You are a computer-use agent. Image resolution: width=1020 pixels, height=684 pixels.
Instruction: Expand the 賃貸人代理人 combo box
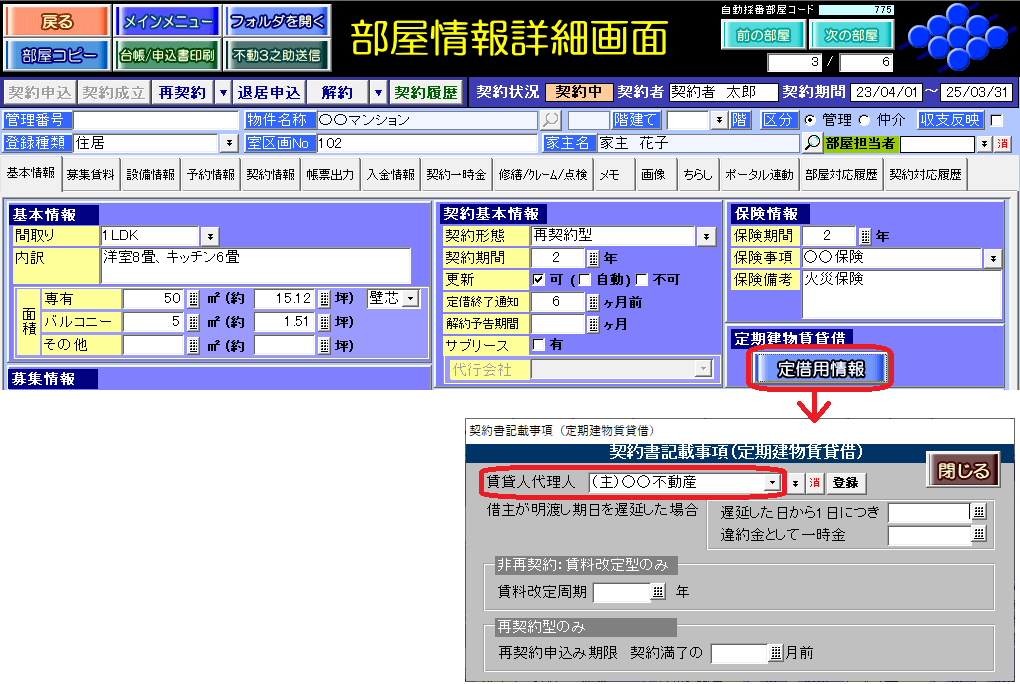pyautogui.click(x=772, y=482)
